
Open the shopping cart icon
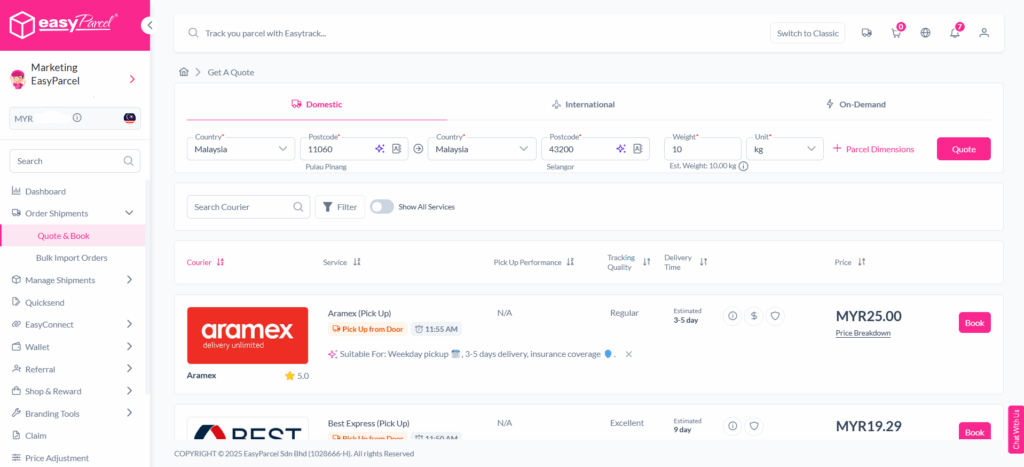point(896,33)
